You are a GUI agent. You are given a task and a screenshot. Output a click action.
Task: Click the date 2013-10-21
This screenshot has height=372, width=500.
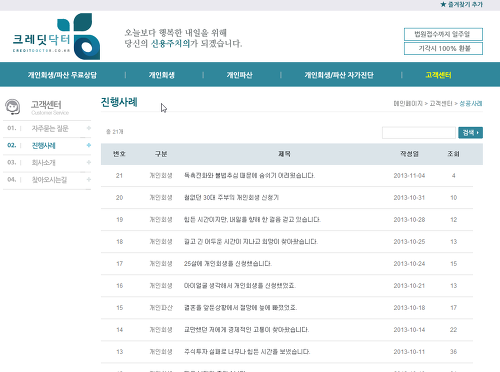click(x=409, y=286)
